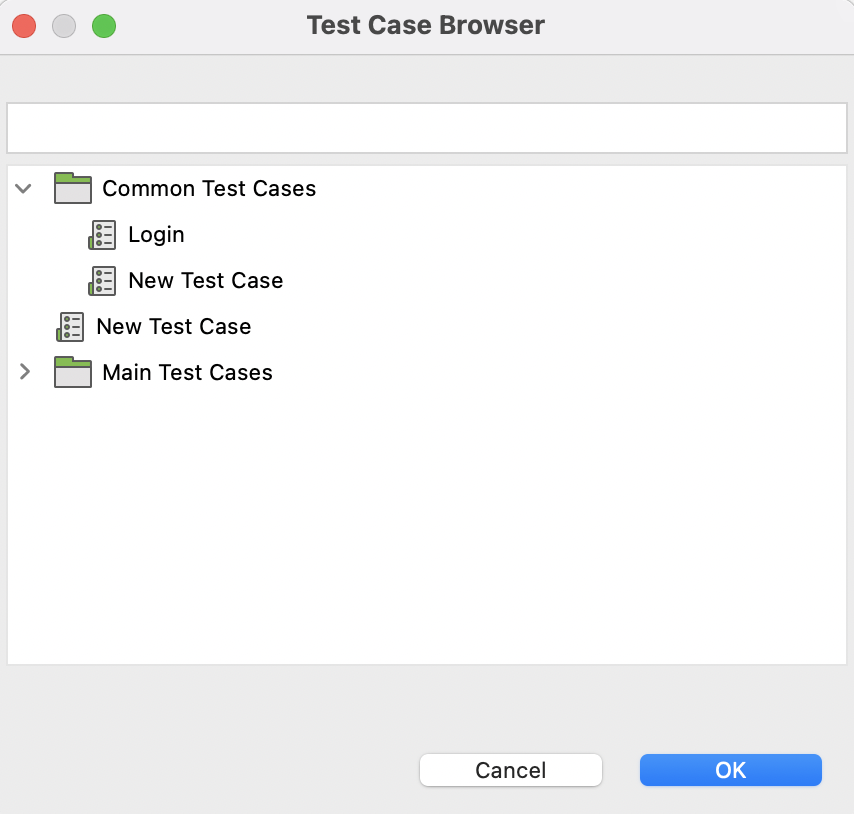Click inside the search text field
The height and width of the screenshot is (814, 854).
pyautogui.click(x=426, y=128)
